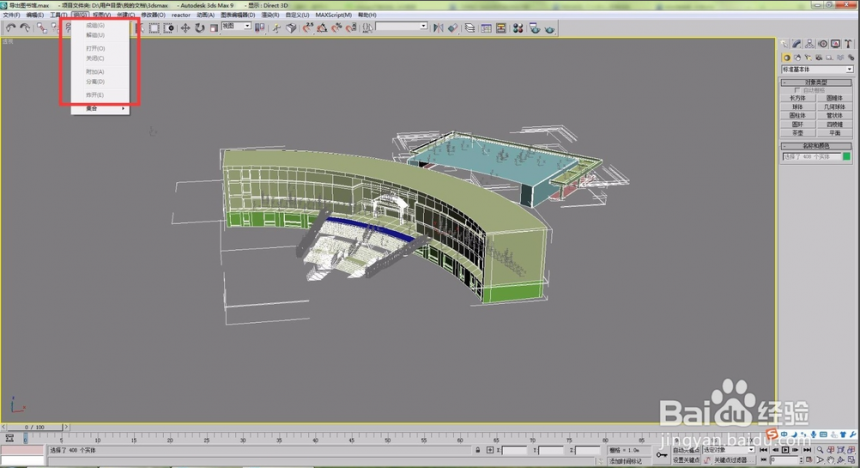Toggle the window/crossing selection icon
Image resolution: width=860 pixels, height=468 pixels.
click(x=168, y=28)
